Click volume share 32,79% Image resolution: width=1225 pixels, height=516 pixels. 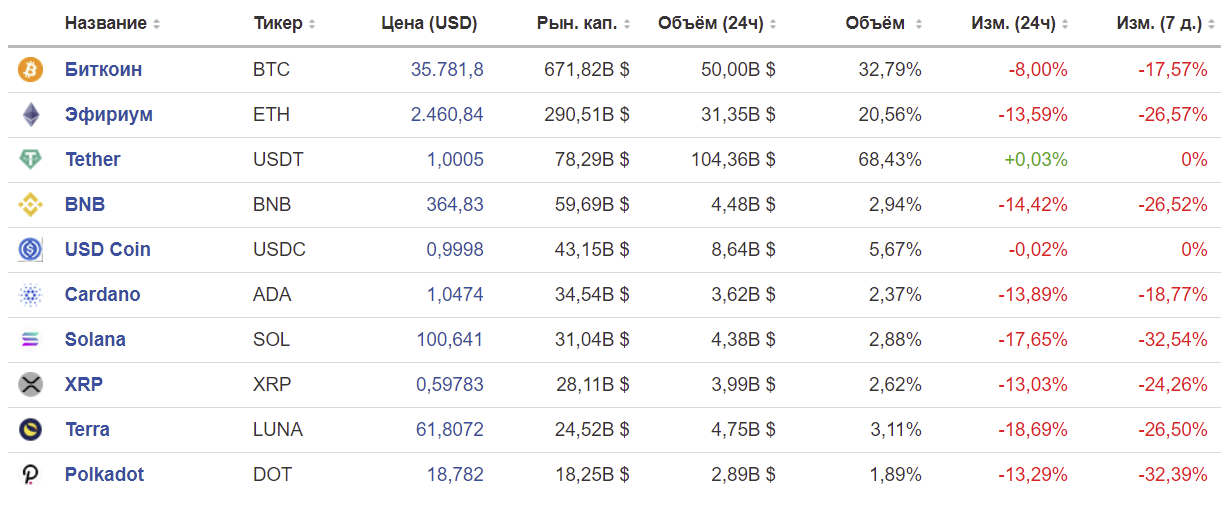[x=890, y=70]
